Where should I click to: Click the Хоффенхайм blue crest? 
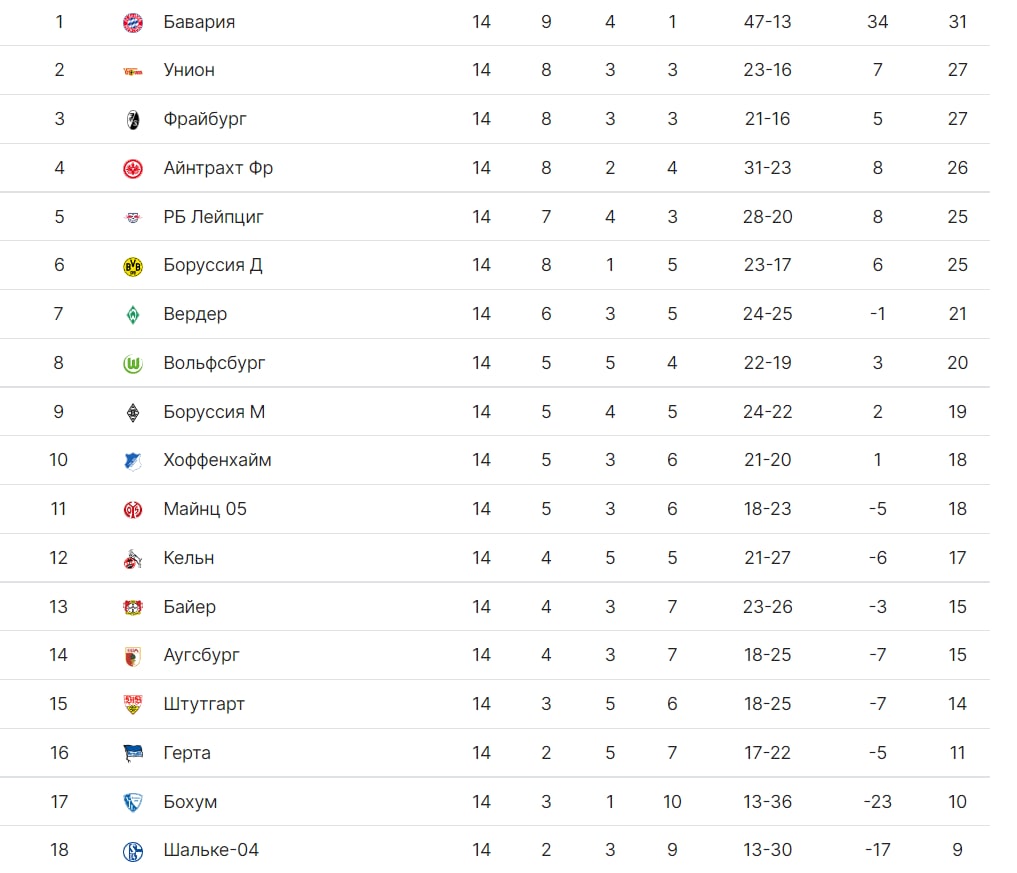pos(133,461)
